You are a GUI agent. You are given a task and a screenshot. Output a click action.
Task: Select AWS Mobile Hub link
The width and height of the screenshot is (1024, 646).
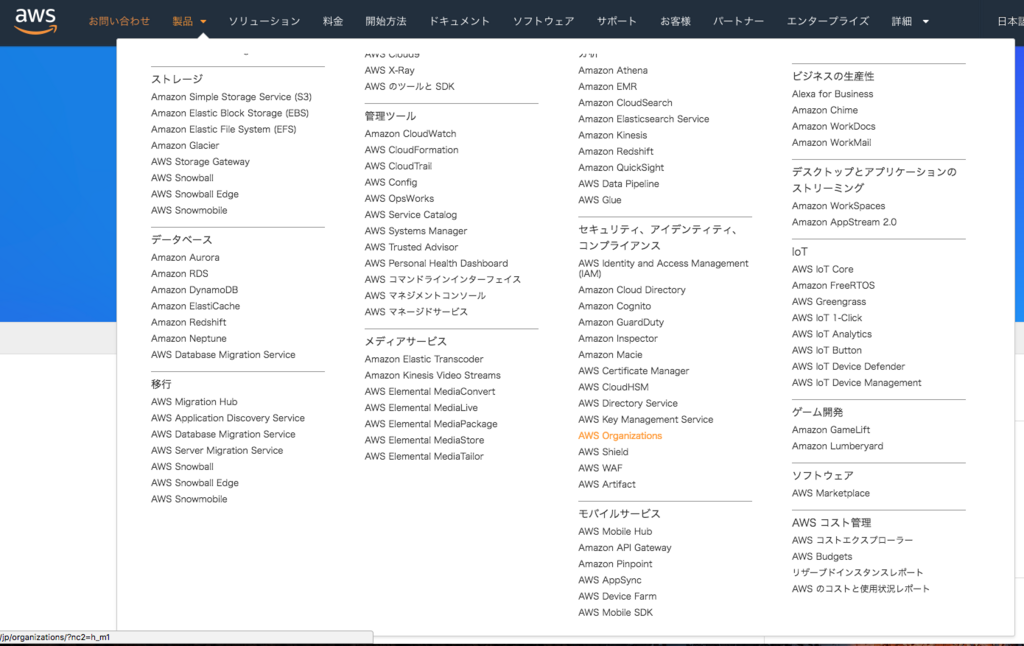(x=615, y=532)
